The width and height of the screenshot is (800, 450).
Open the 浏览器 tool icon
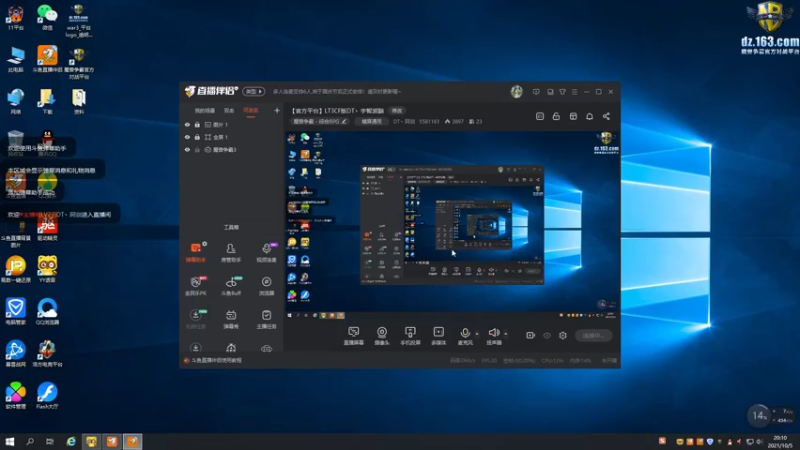pos(266,286)
